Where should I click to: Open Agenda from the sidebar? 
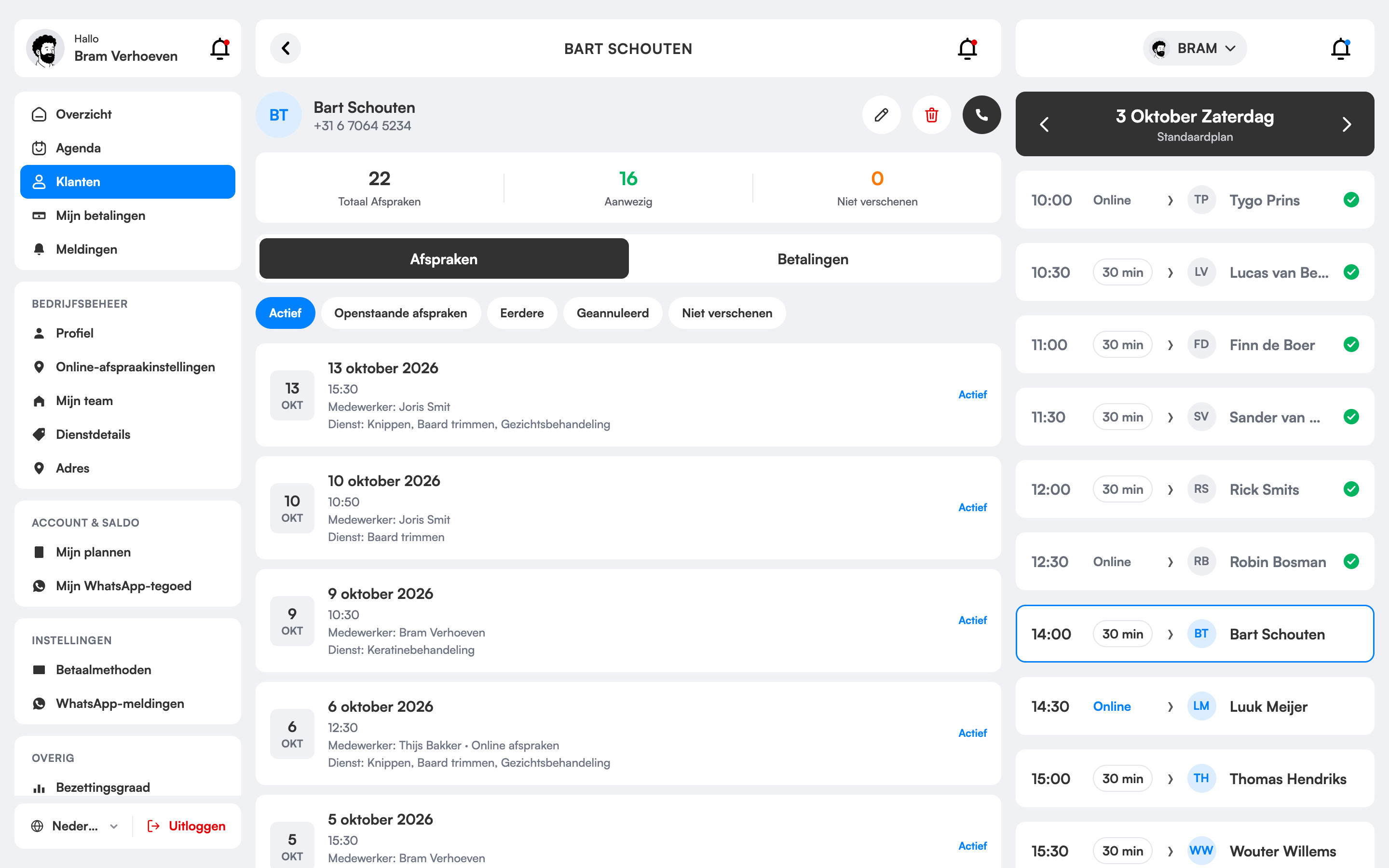coord(127,148)
